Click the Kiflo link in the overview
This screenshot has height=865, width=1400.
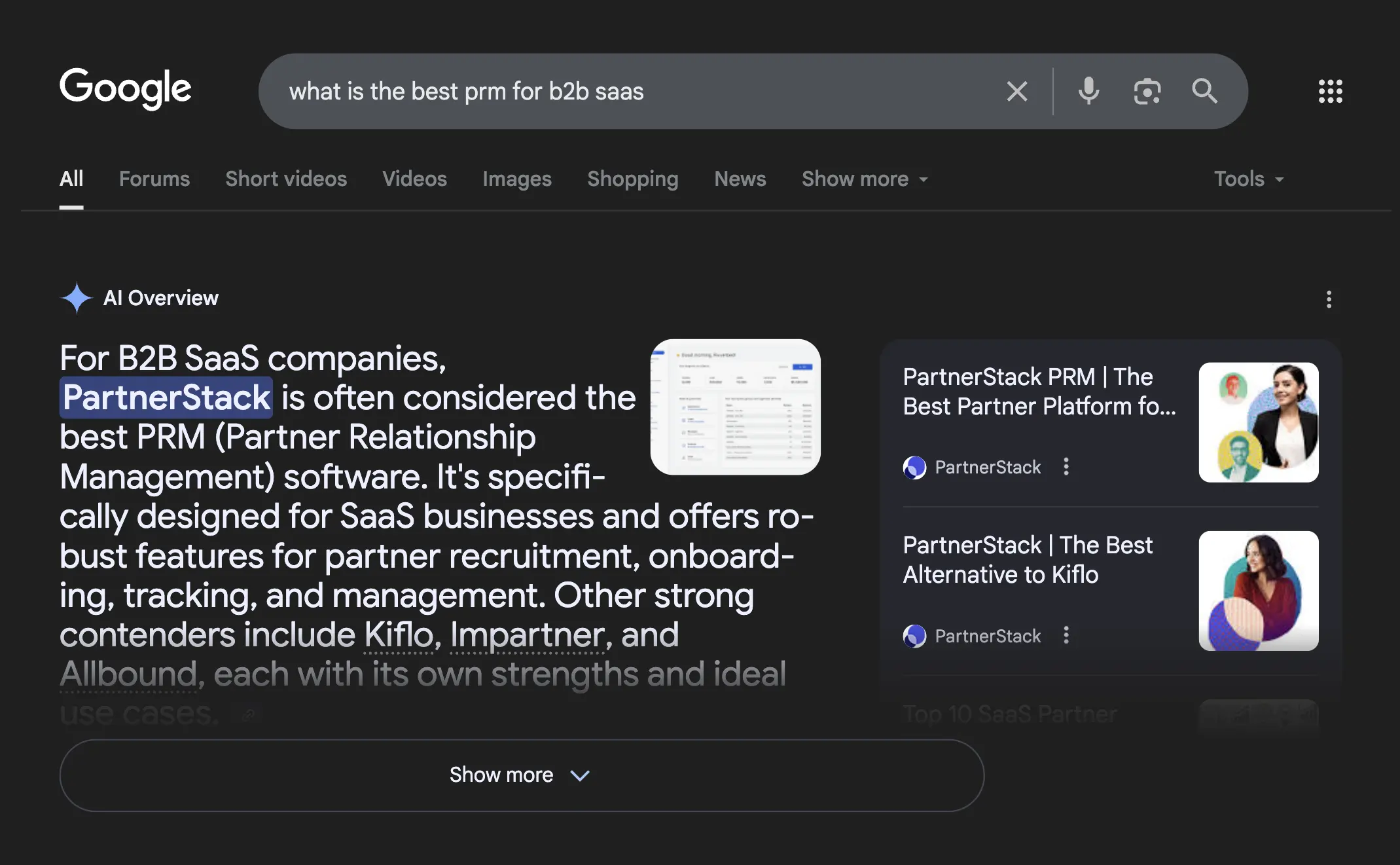click(399, 635)
